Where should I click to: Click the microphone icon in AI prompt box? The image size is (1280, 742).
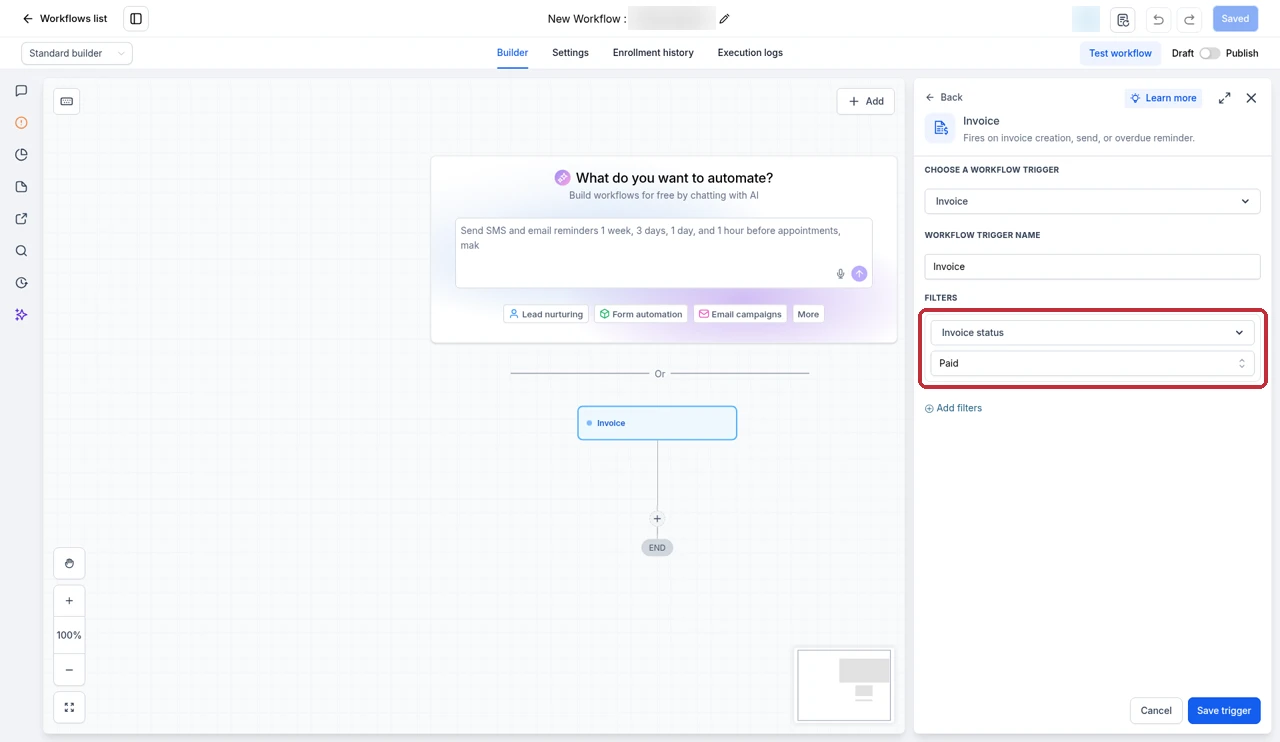840,274
